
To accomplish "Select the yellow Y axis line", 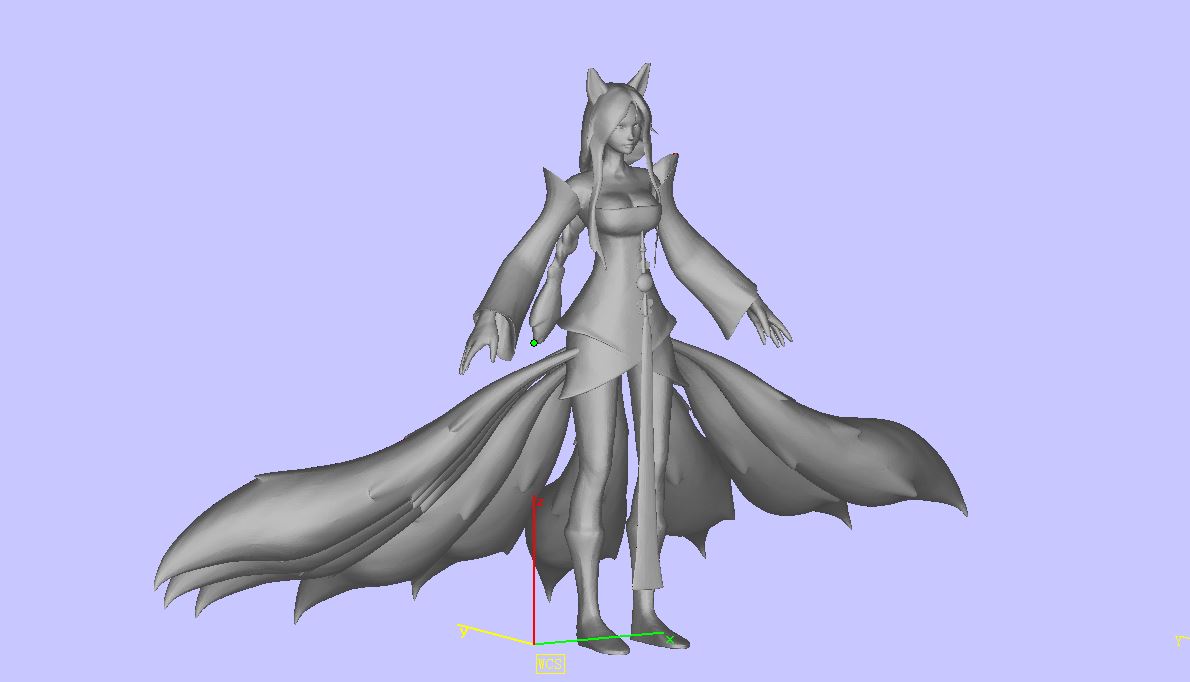I will pyautogui.click(x=500, y=636).
